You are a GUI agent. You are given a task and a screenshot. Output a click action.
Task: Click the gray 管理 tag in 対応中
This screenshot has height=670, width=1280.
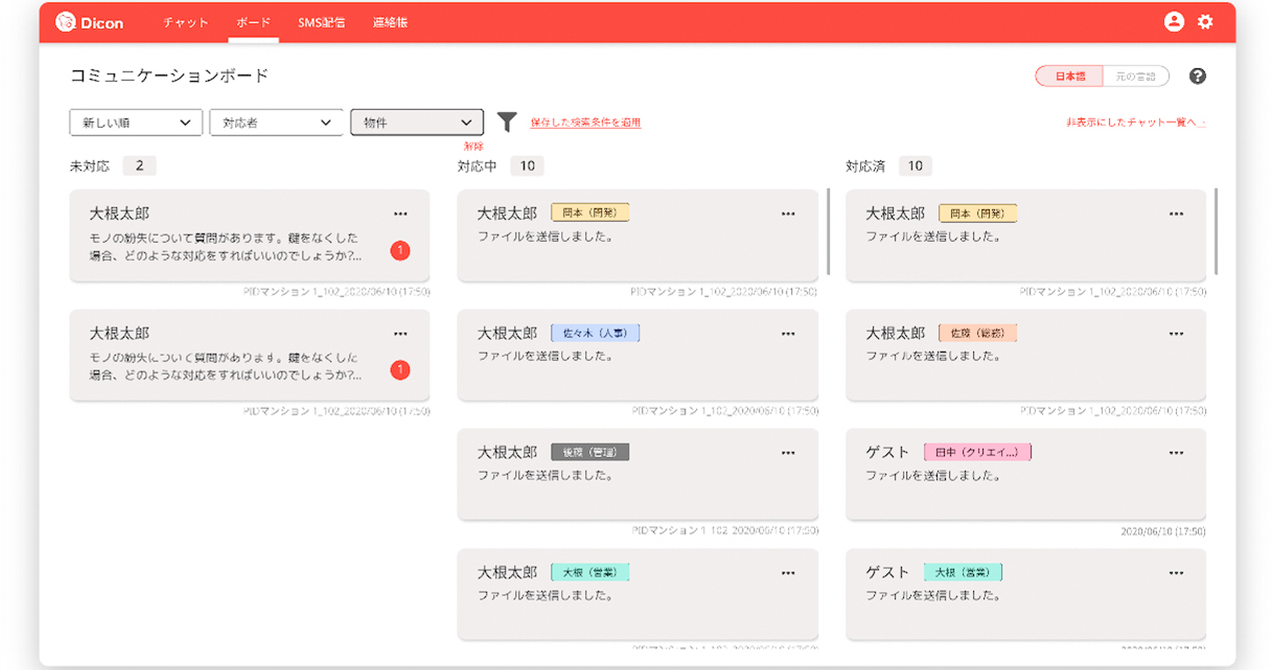point(590,453)
